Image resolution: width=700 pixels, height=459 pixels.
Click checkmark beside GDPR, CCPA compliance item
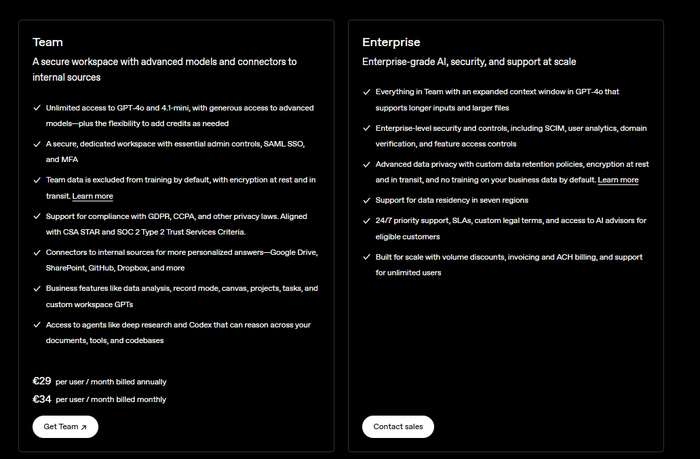37,216
